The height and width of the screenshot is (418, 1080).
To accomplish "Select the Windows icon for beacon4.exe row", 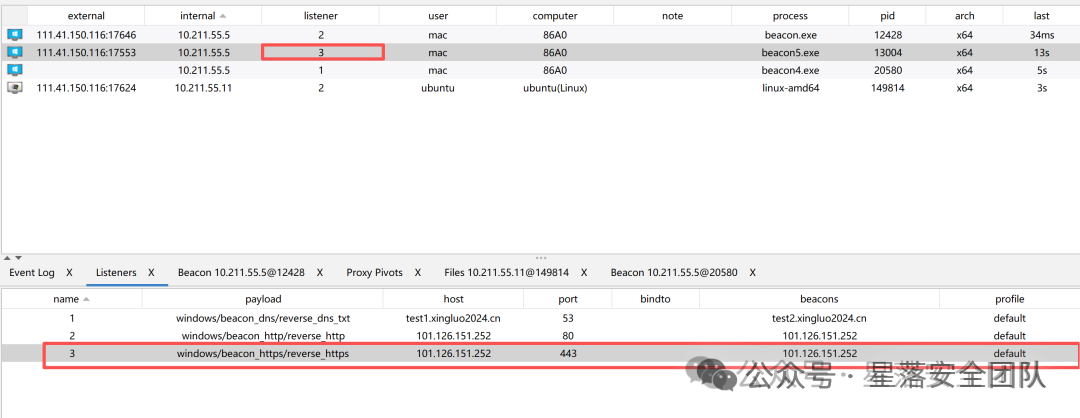I will [14, 70].
